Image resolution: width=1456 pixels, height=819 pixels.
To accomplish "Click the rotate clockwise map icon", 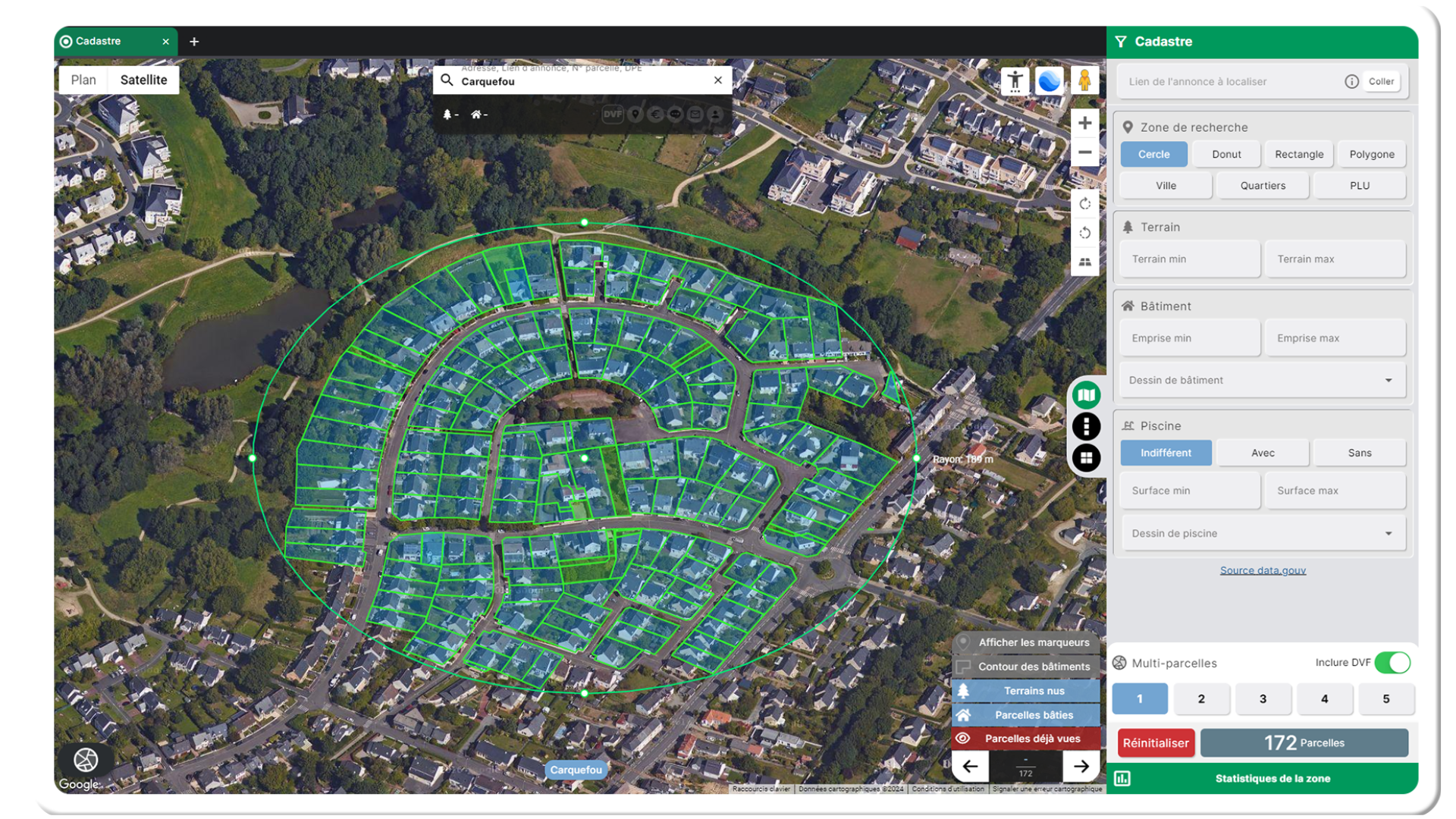I will tap(1085, 204).
